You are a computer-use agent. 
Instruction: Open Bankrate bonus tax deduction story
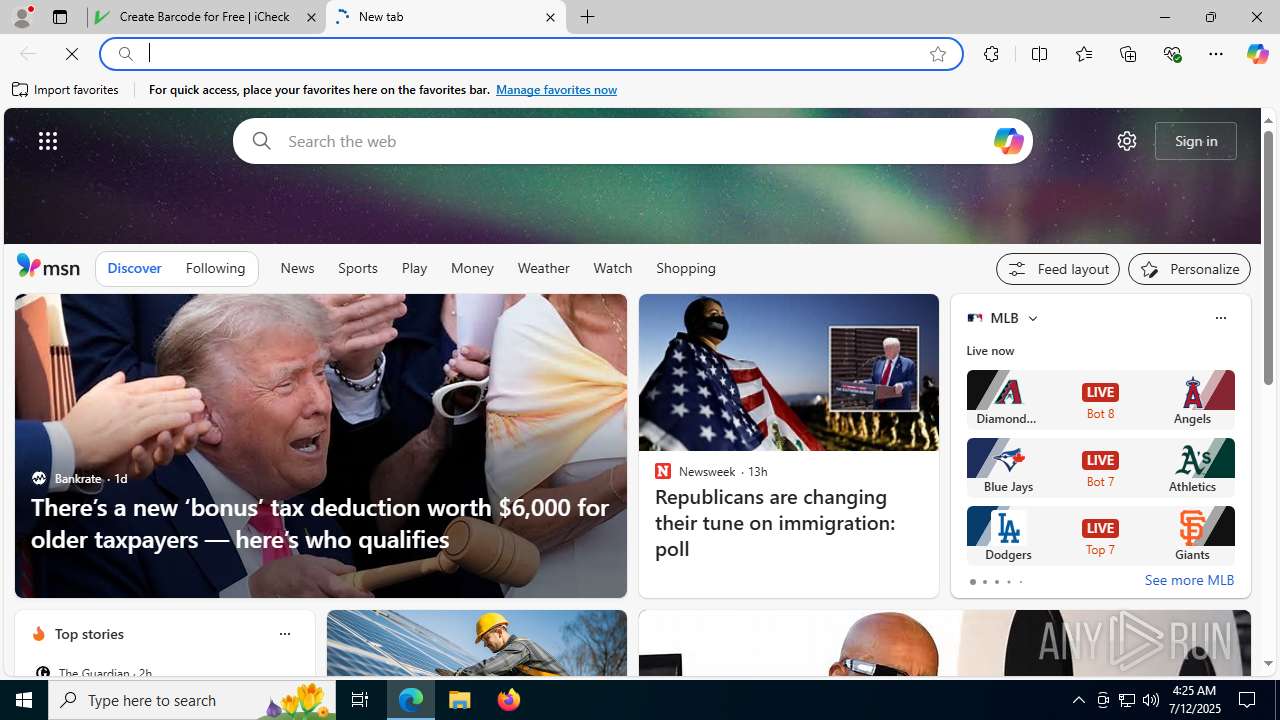pos(320,523)
